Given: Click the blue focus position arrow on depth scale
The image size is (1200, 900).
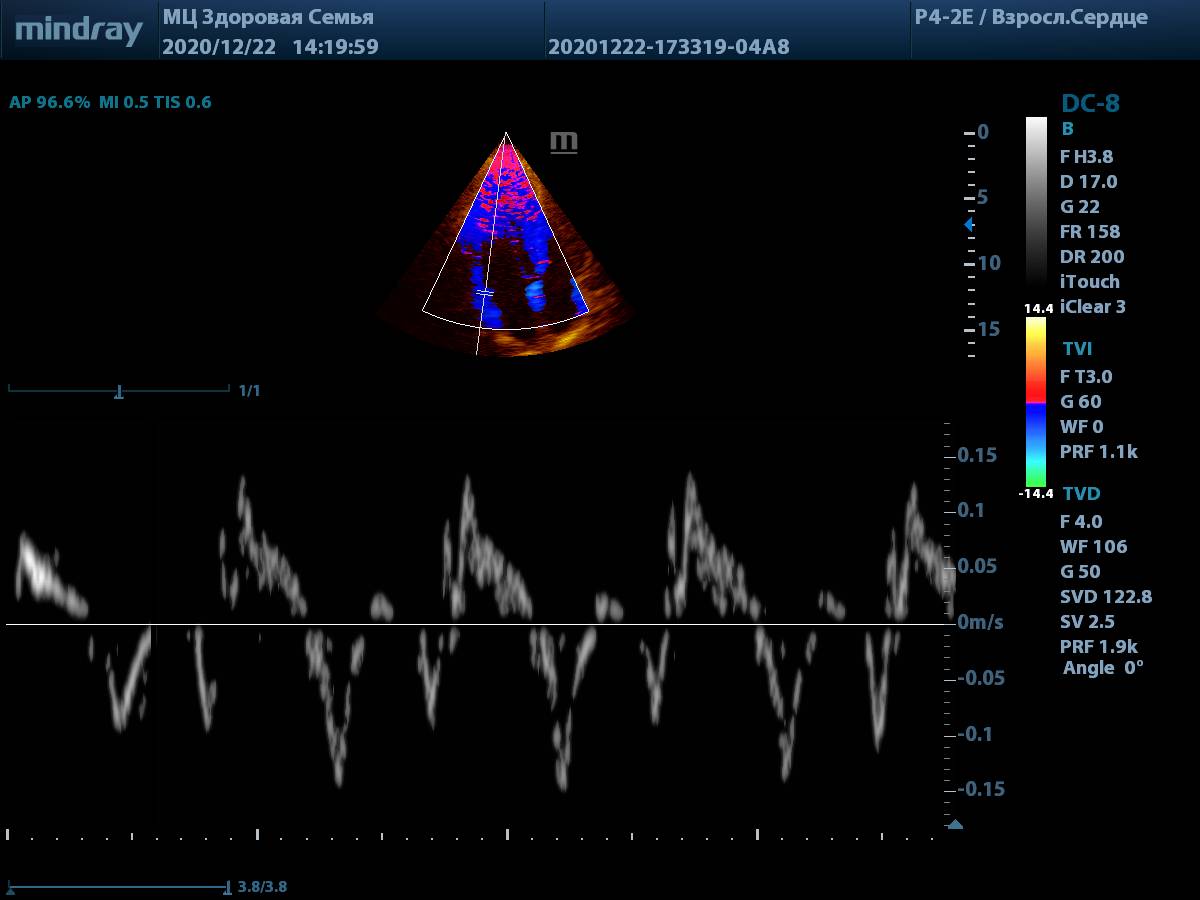Looking at the screenshot, I should (968, 225).
